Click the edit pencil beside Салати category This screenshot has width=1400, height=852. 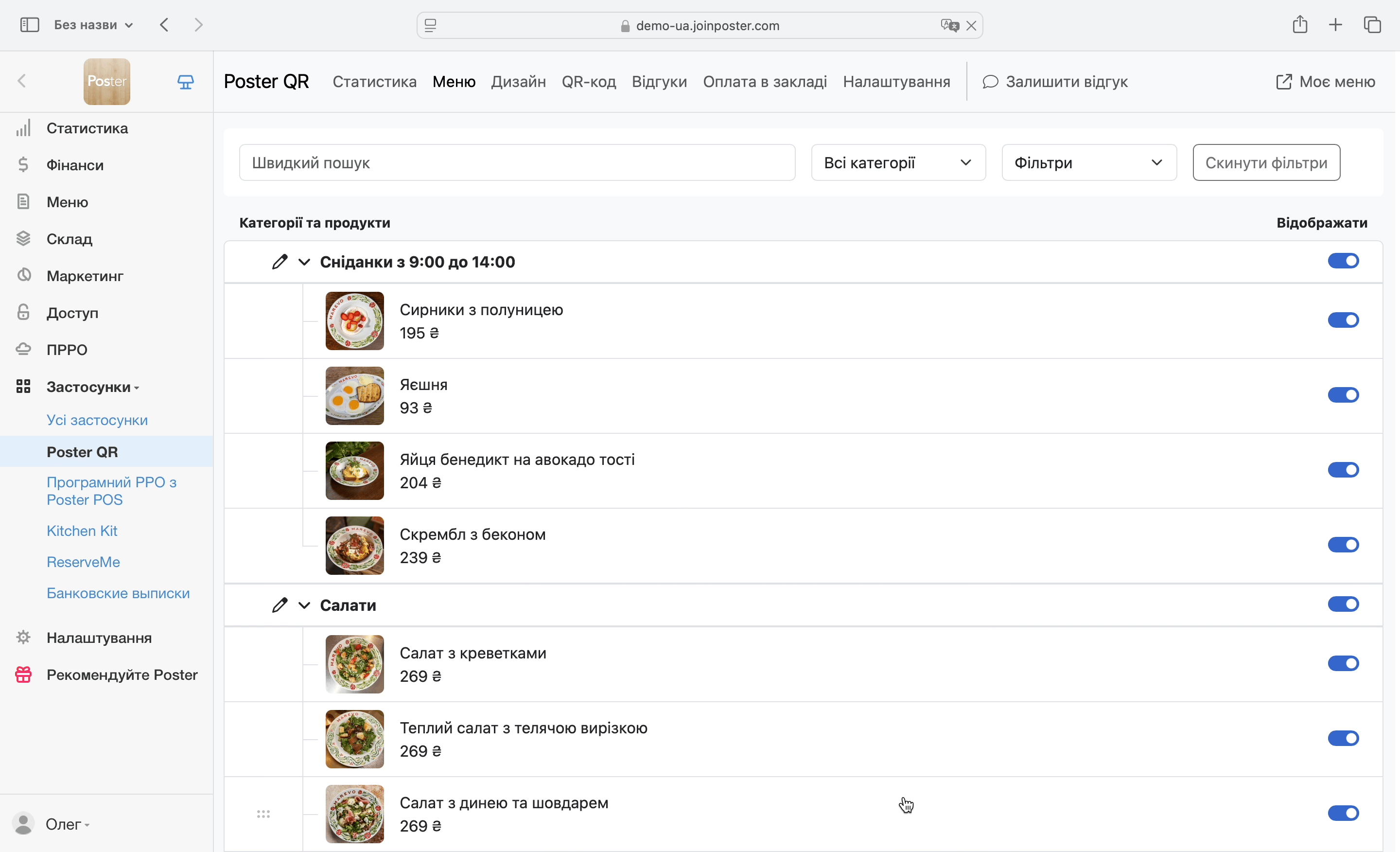[279, 605]
